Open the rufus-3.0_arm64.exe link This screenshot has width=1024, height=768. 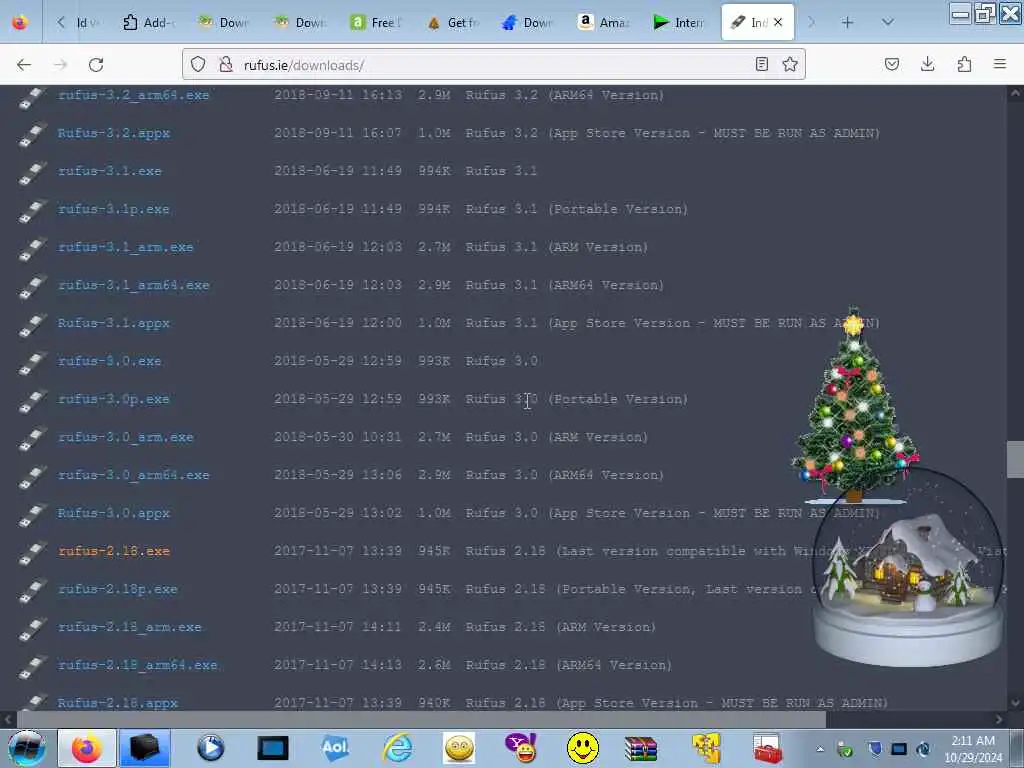[134, 475]
